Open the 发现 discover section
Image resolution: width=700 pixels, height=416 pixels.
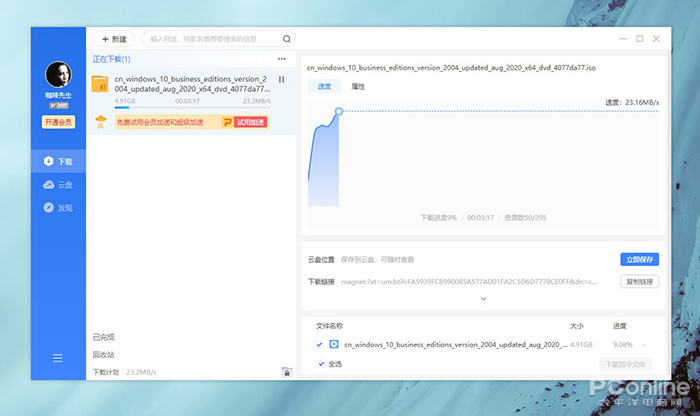pyautogui.click(x=57, y=208)
